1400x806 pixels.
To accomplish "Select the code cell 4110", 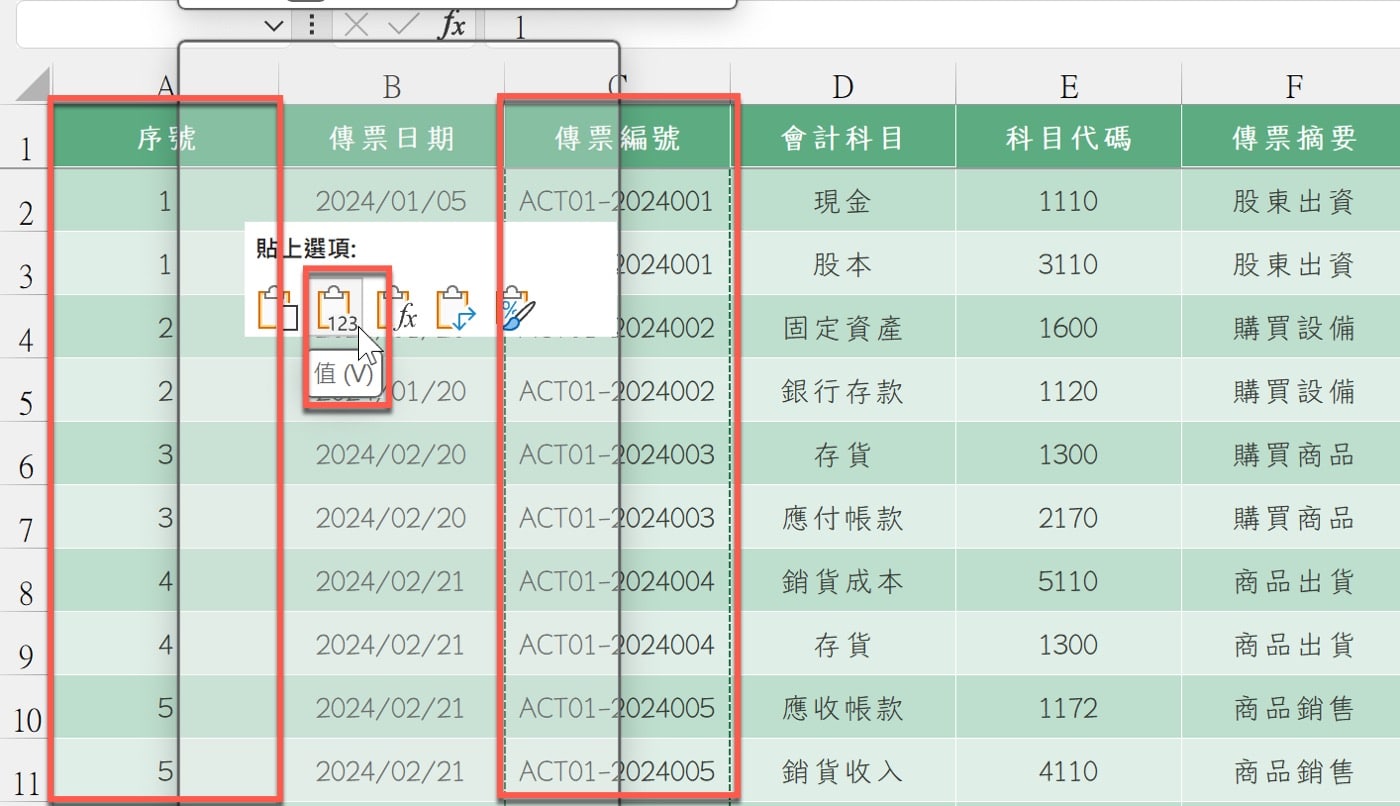I will tap(1068, 771).
